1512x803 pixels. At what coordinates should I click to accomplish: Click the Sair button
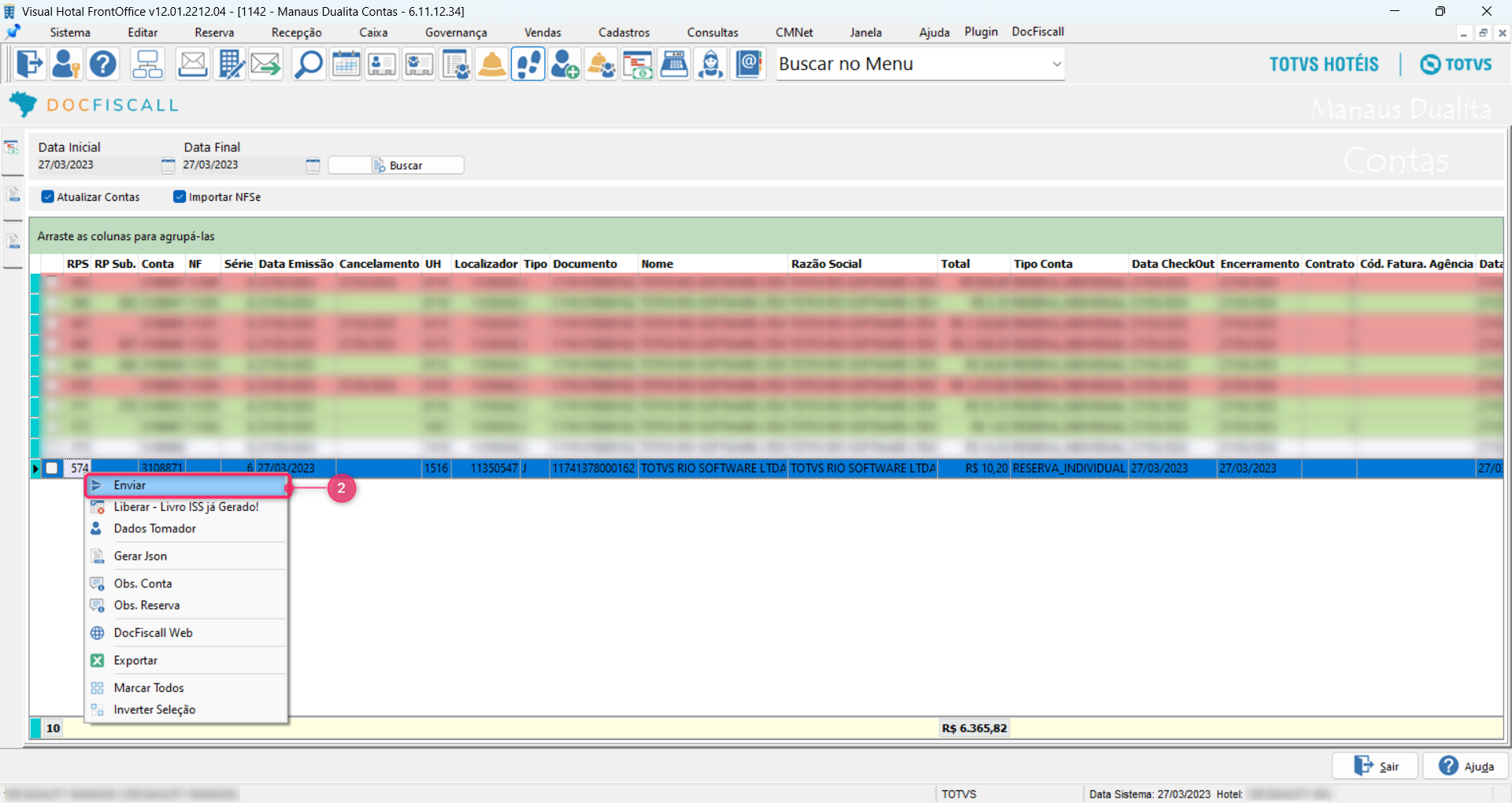(1375, 766)
